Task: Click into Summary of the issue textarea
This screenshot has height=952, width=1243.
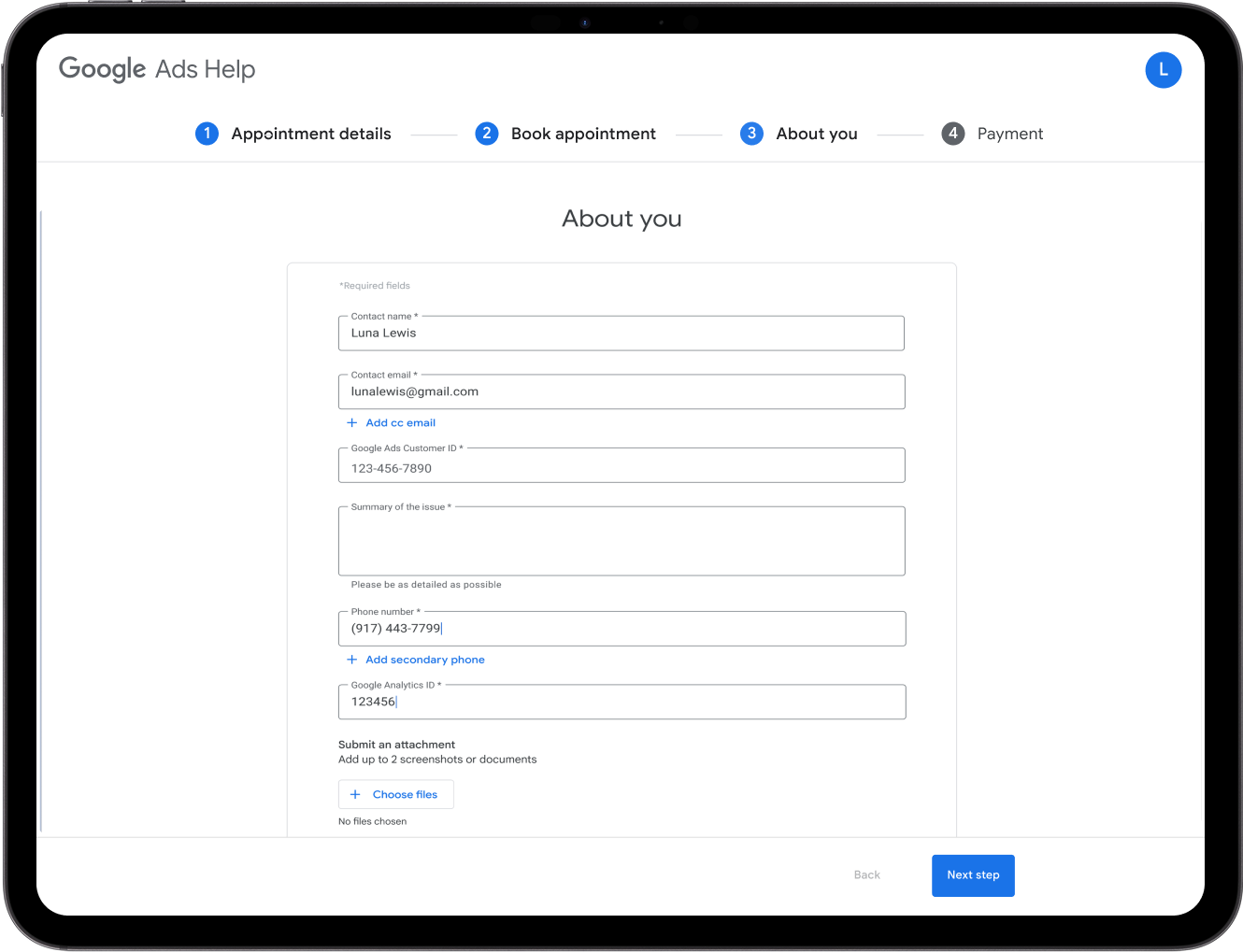Action: point(621,541)
